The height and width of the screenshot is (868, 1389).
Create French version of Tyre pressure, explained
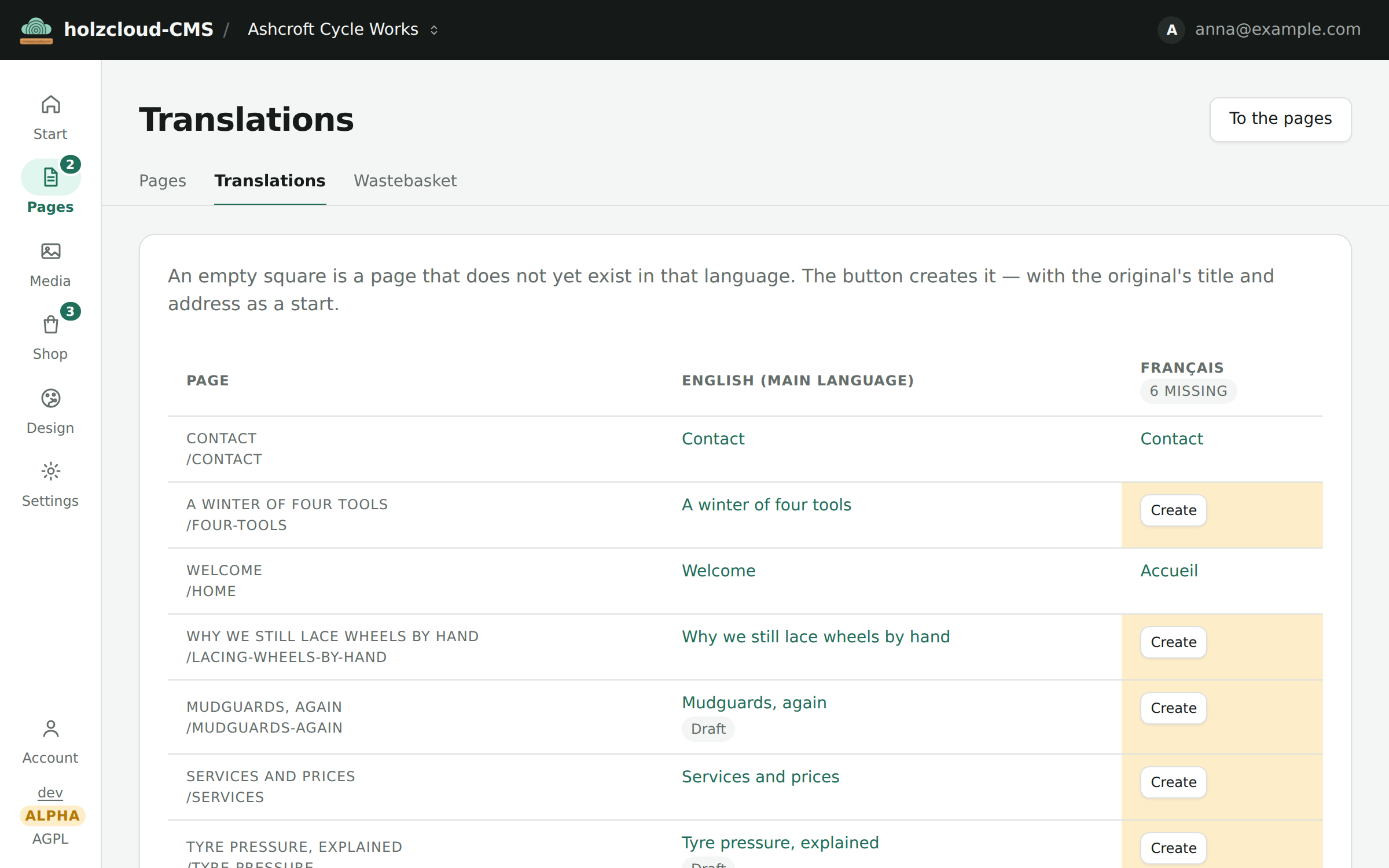(1173, 848)
